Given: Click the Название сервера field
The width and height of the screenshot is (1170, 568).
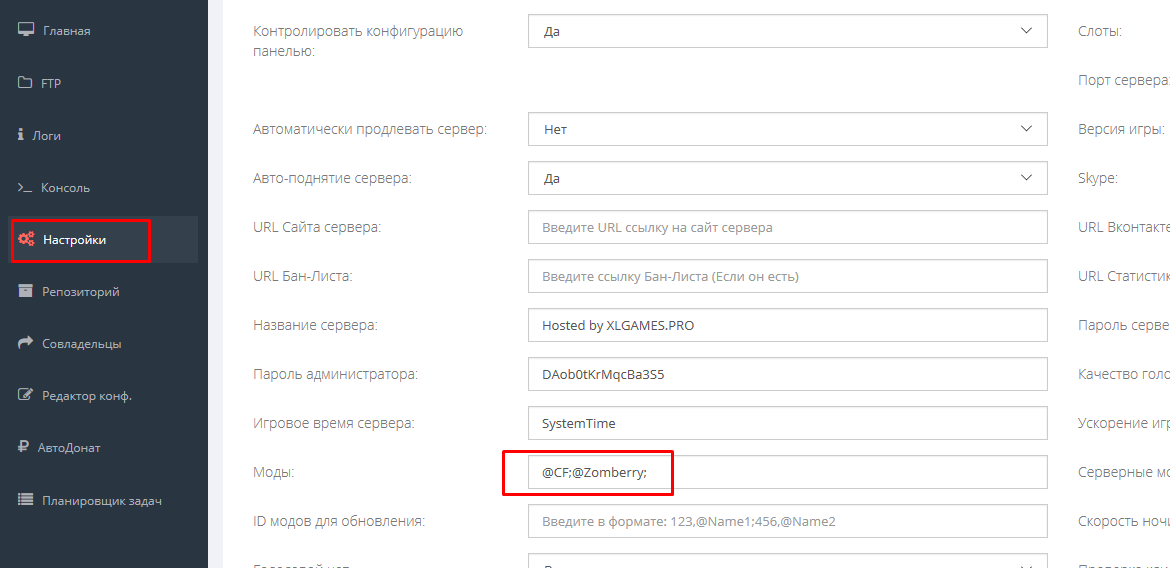Looking at the screenshot, I should coord(787,325).
